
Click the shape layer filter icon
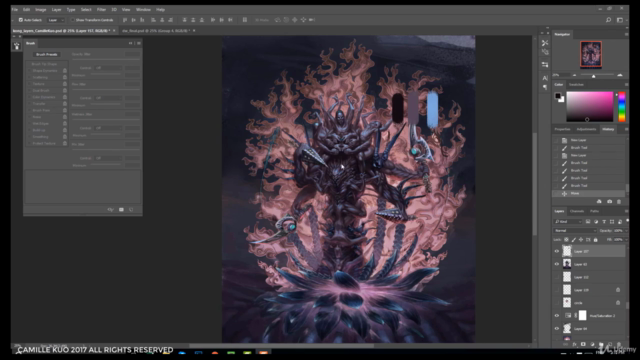[x=612, y=222]
